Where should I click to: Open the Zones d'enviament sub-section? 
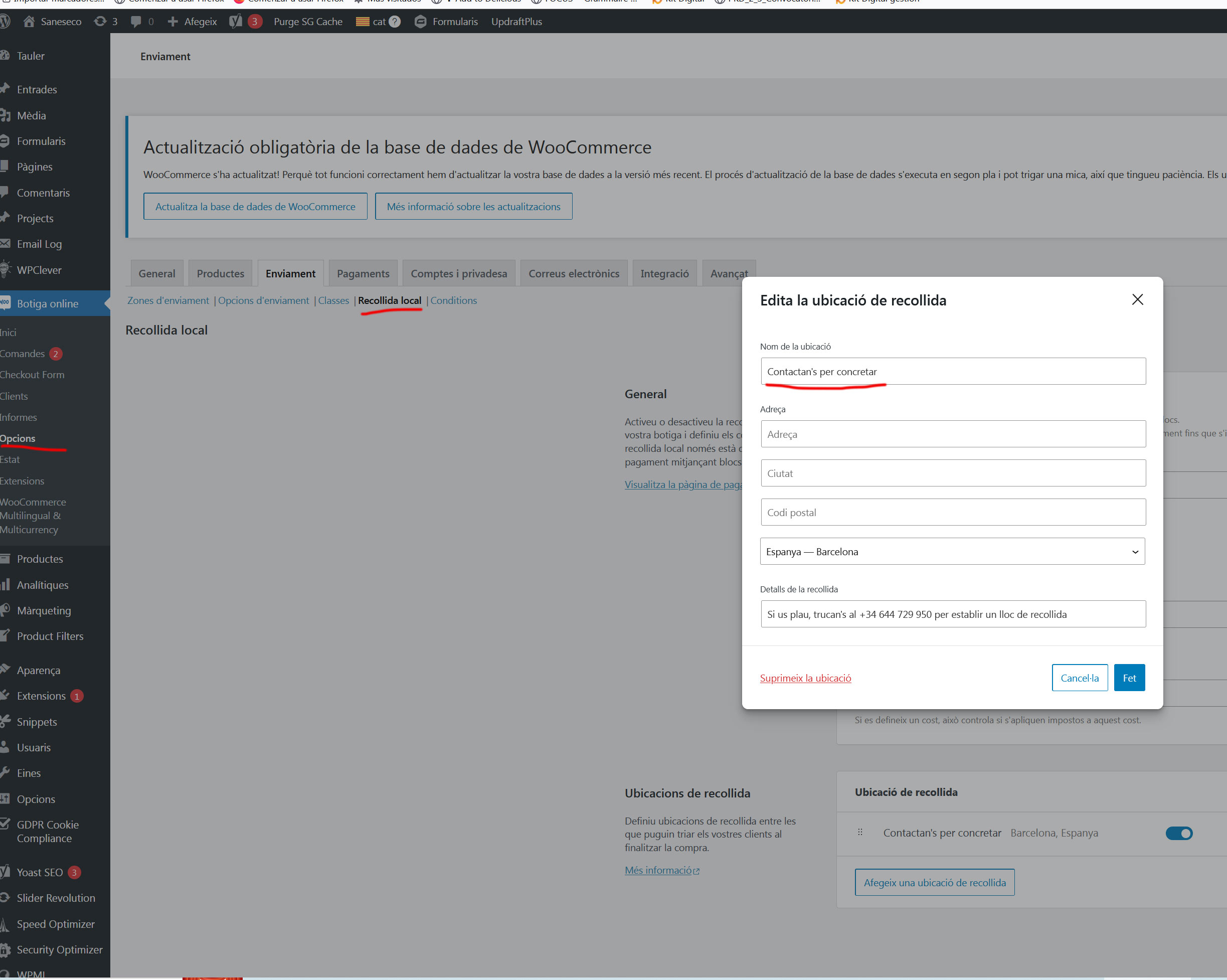168,300
